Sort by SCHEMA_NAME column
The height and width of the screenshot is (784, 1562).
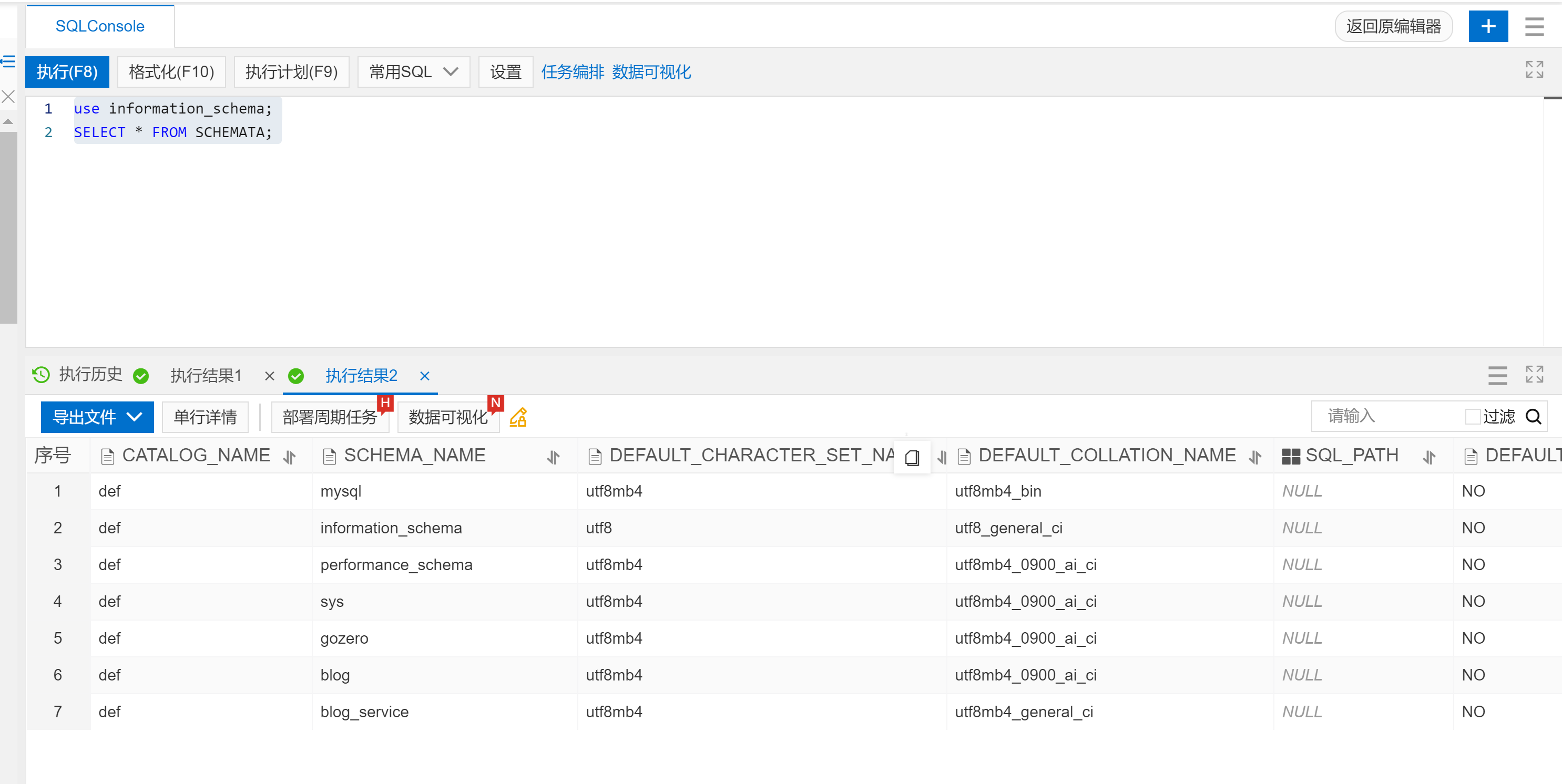[553, 458]
